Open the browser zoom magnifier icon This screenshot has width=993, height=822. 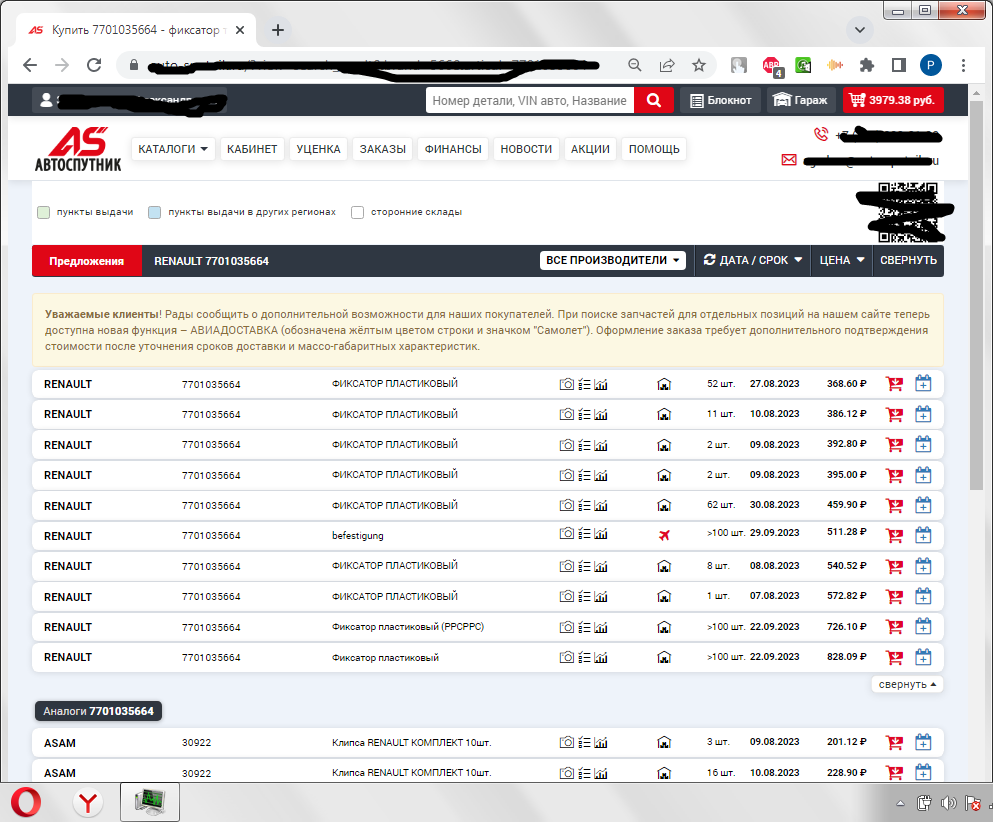pyautogui.click(x=635, y=65)
